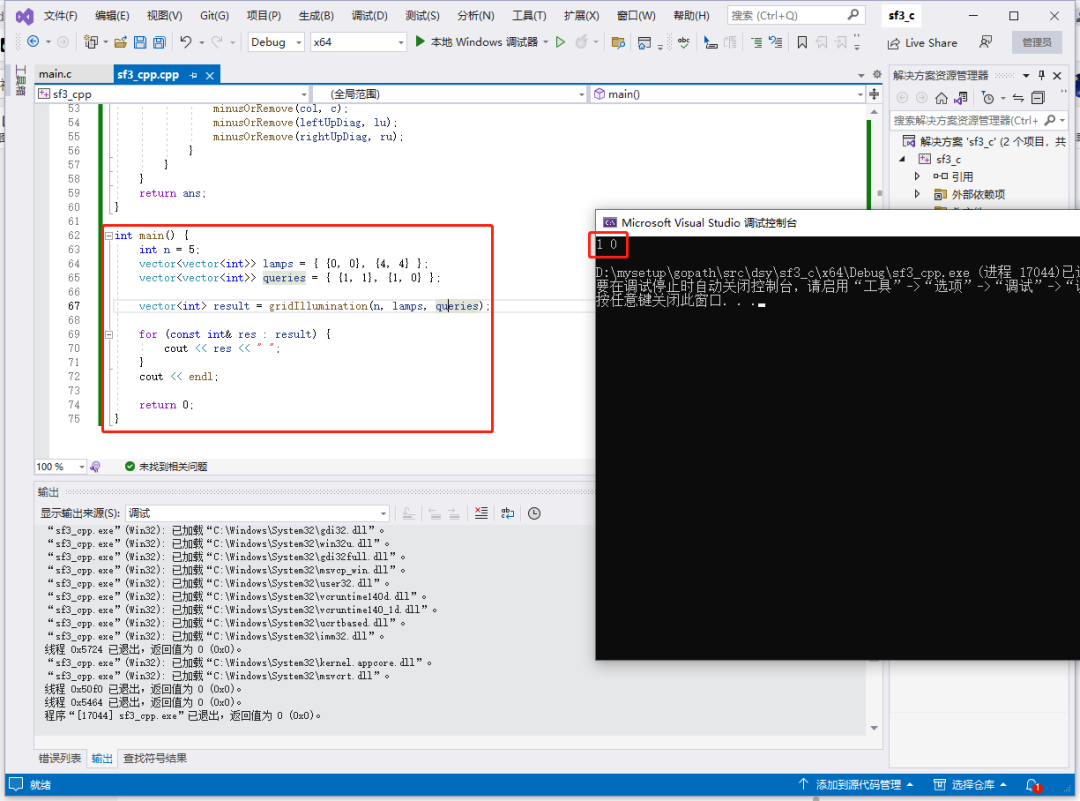Click the Solution Explorer search field

tap(978, 121)
